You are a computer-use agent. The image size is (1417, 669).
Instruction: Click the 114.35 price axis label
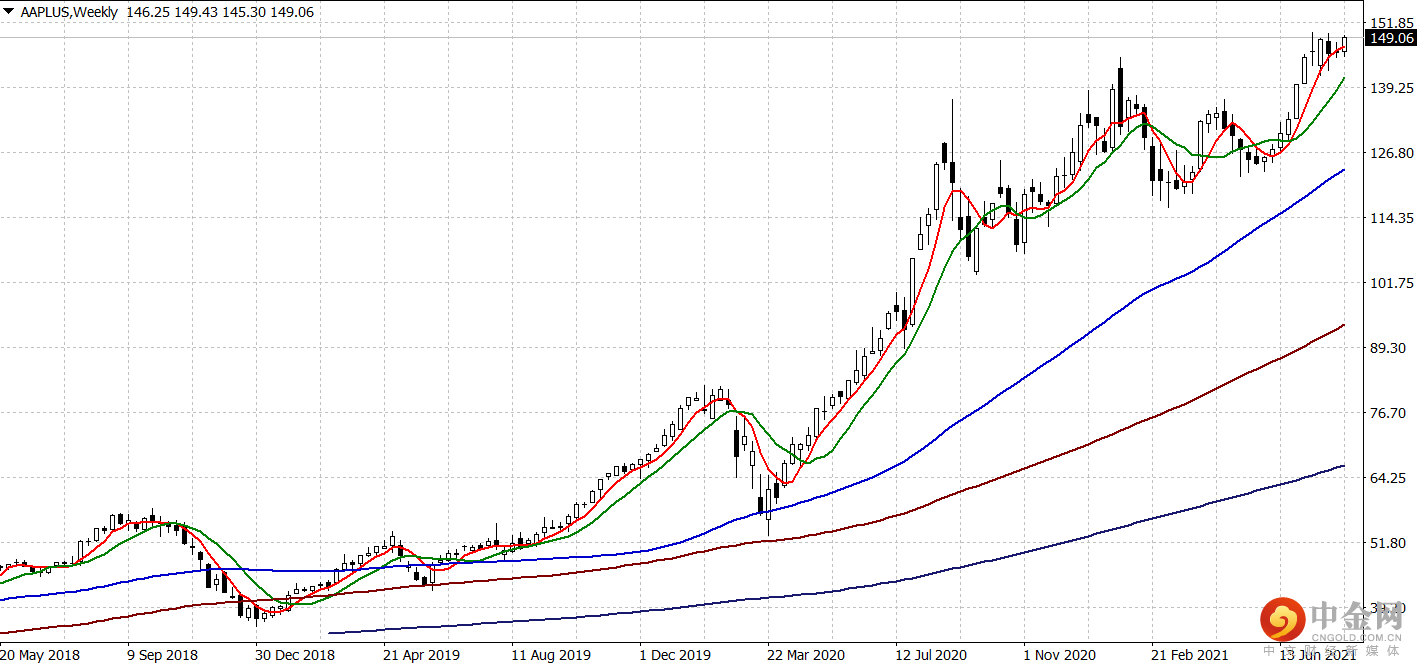[x=1391, y=218]
